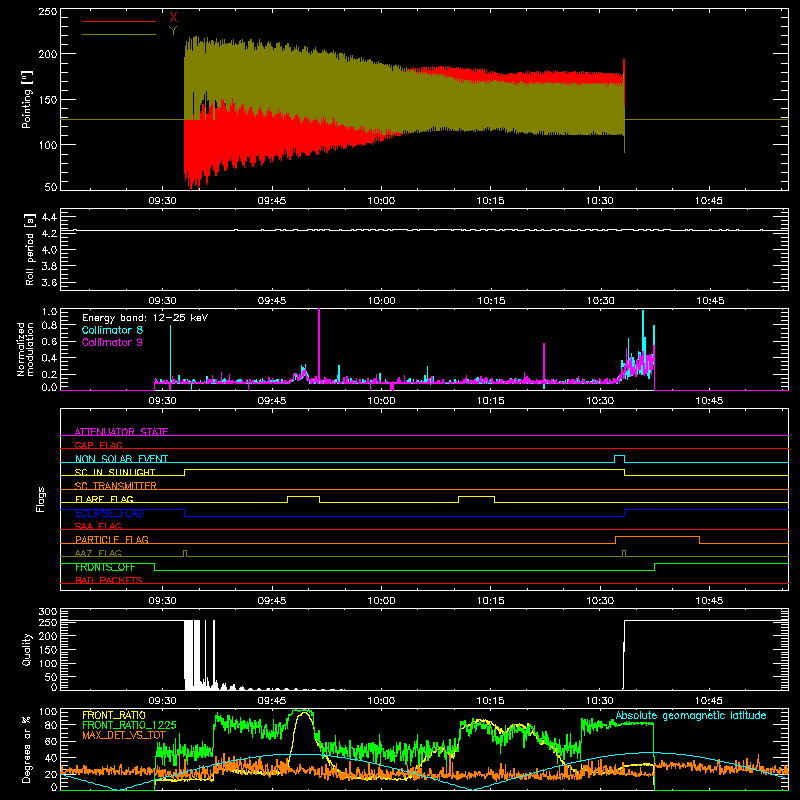Click the 10:00 tick label under the Pointing plot
Screen dimensions: 800x800
pos(381,201)
